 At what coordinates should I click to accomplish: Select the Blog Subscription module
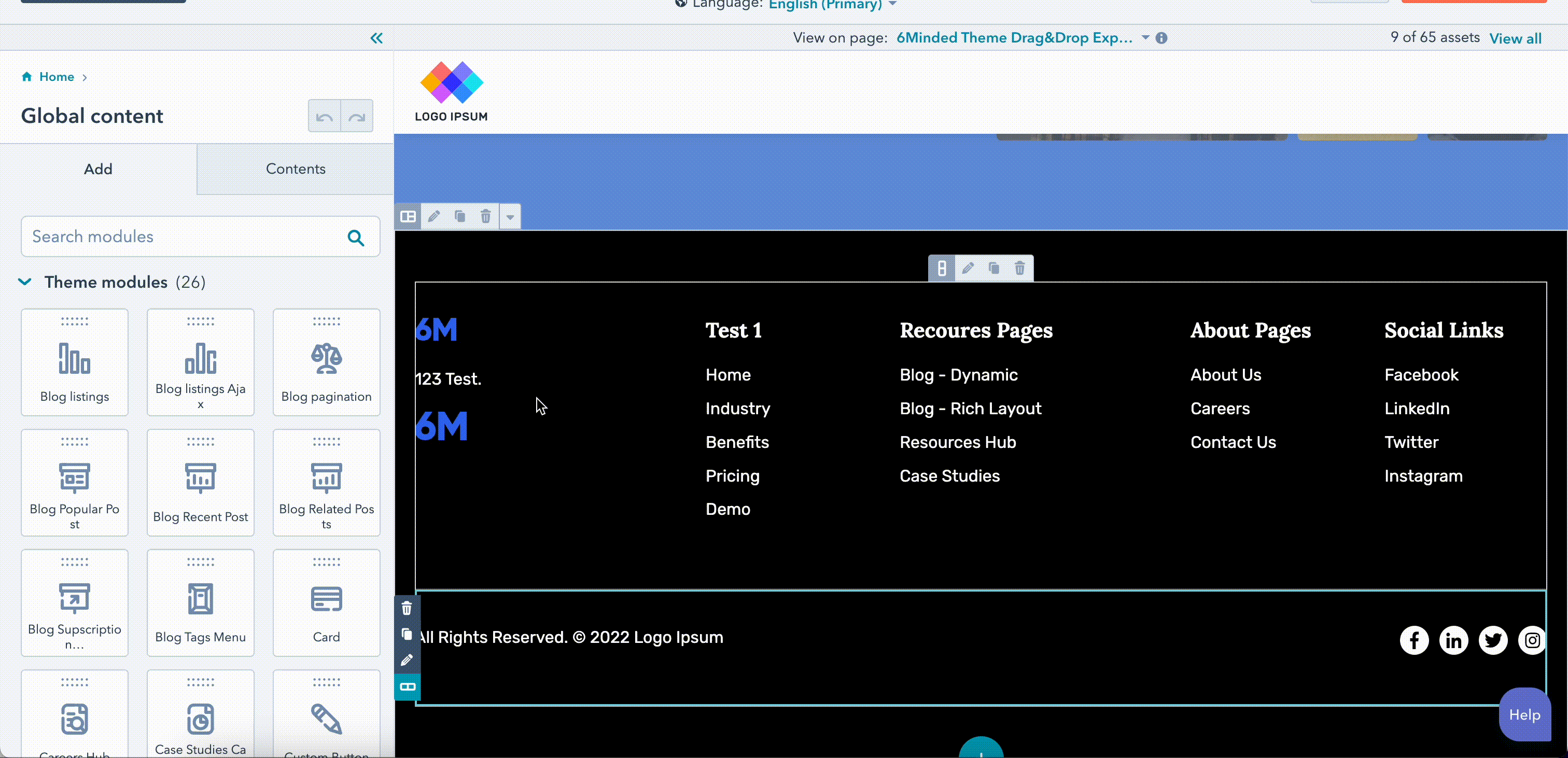(x=75, y=603)
